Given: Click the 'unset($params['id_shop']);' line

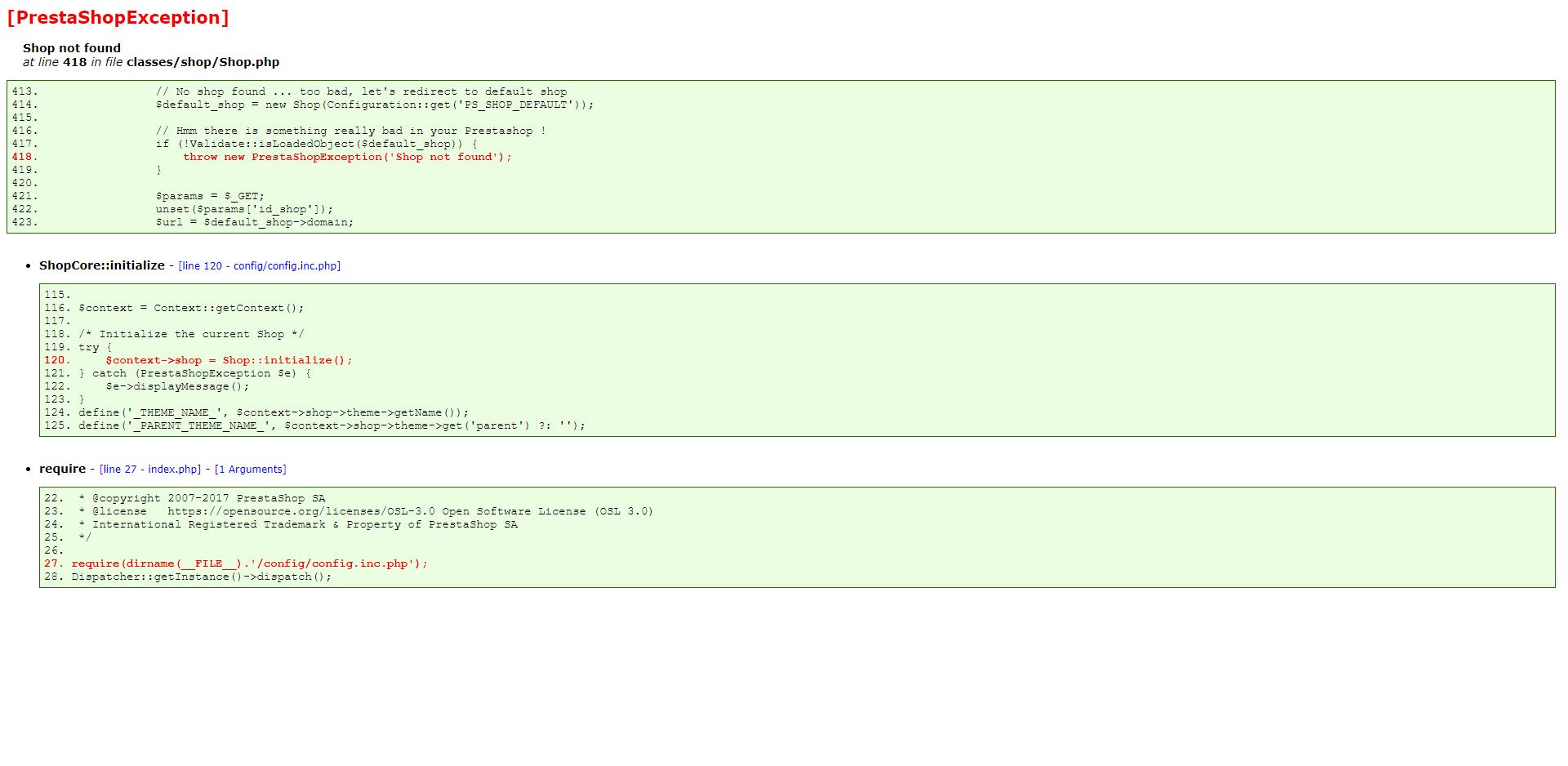Looking at the screenshot, I should point(244,209).
